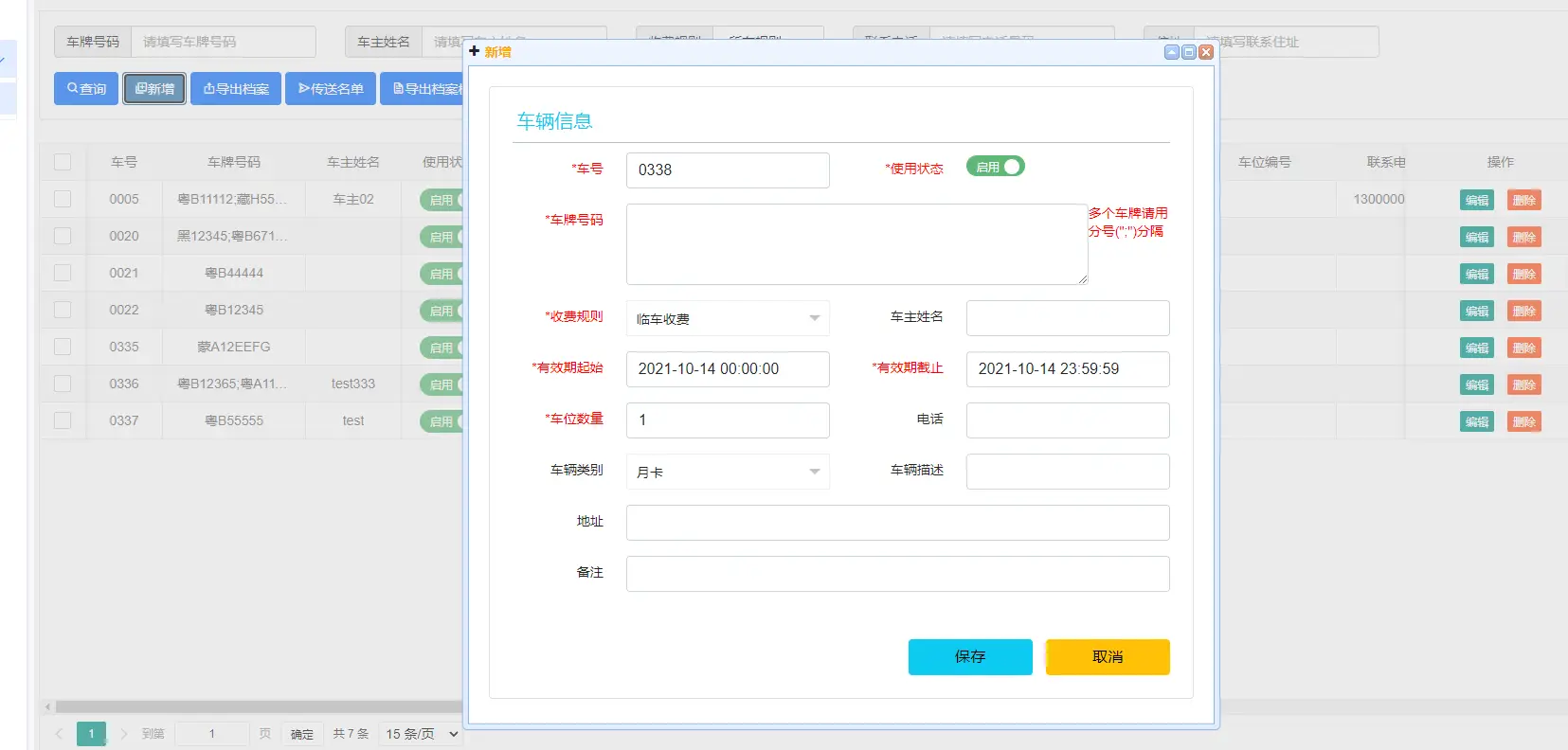
Task: Tick the checkbox for row 0020
Action: (x=63, y=236)
